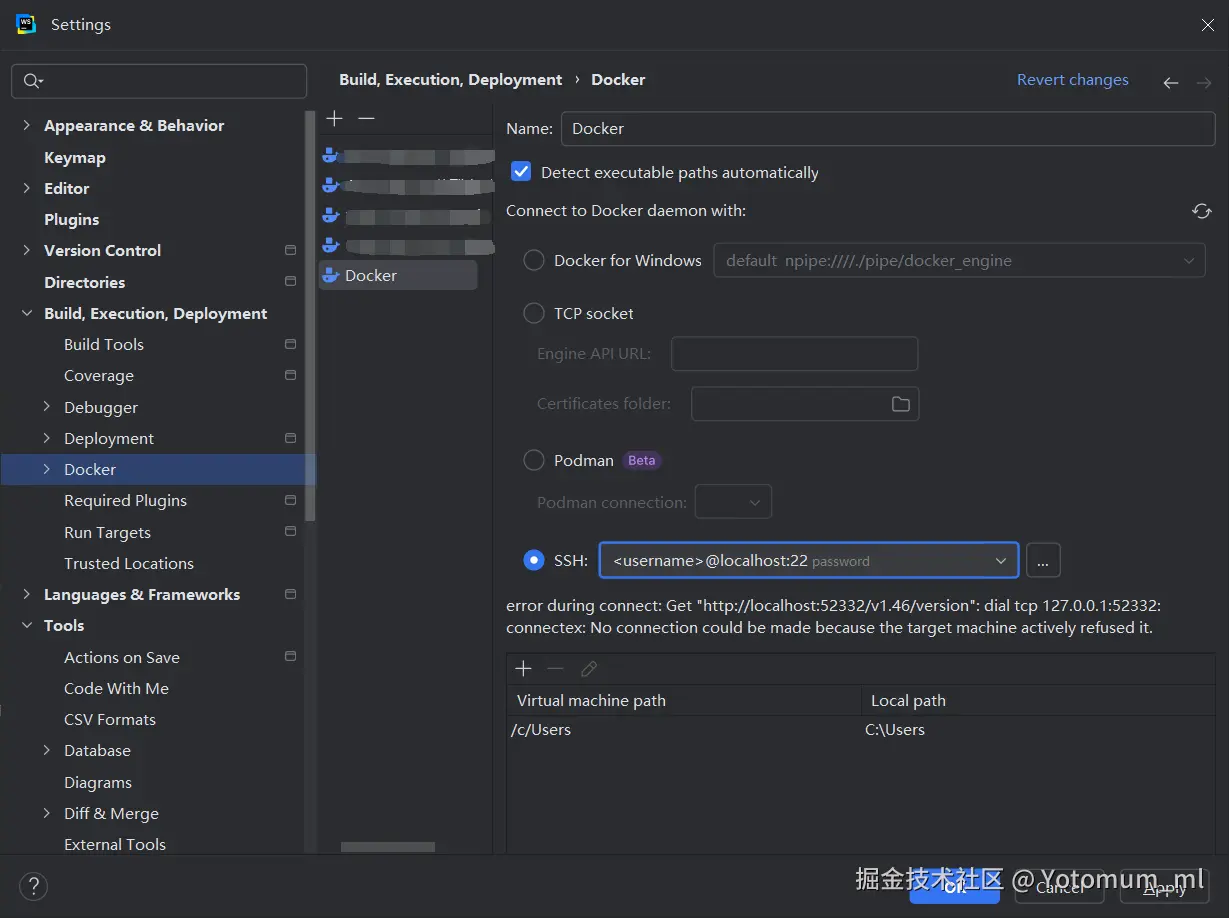
Task: Click the WebStorm logo in title bar
Action: (x=26, y=24)
